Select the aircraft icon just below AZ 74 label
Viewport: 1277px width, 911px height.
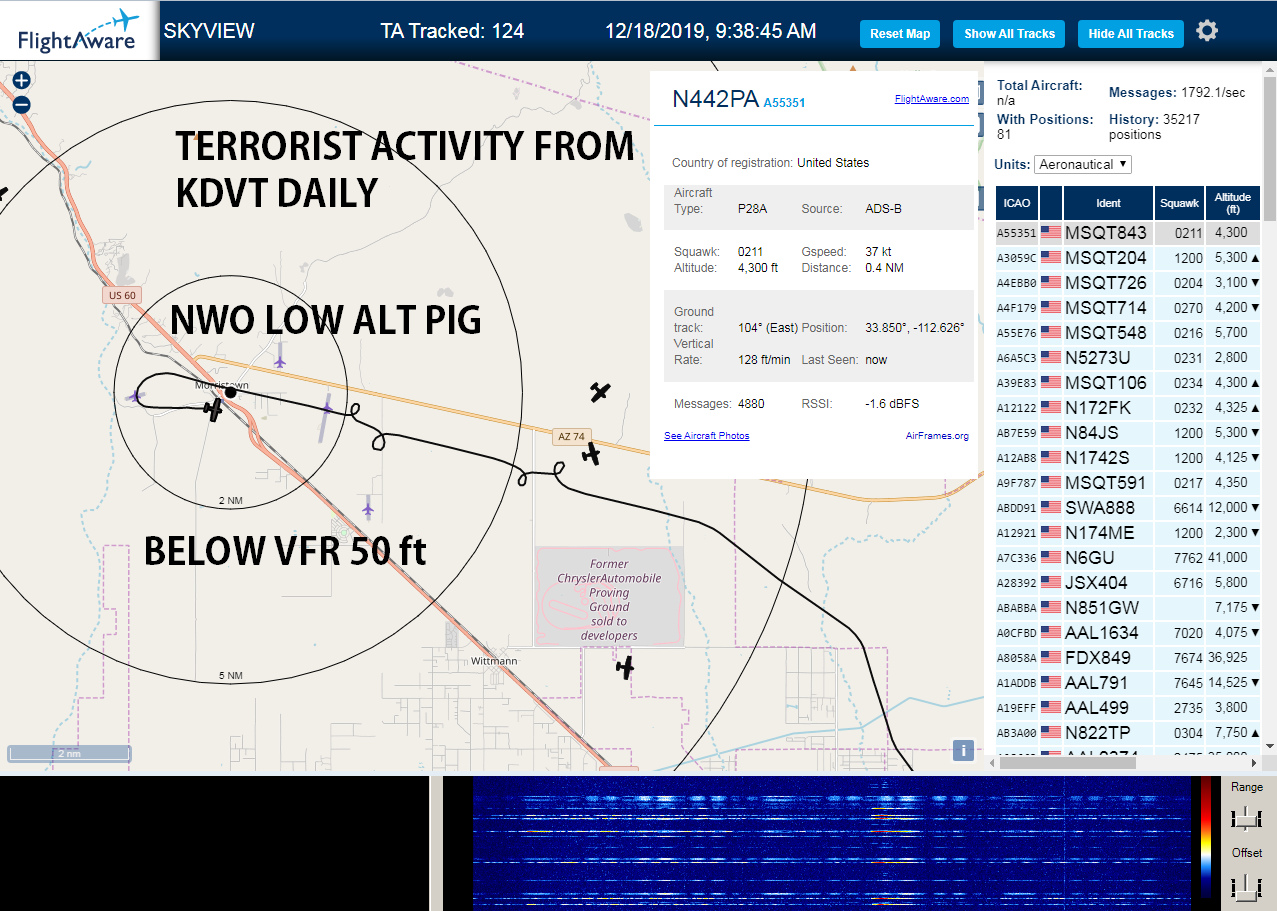[591, 455]
